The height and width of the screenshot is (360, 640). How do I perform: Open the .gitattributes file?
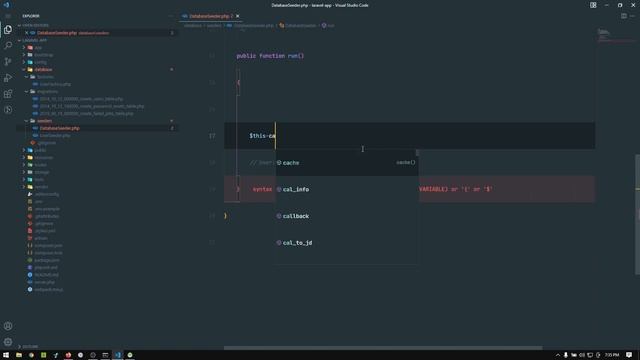(x=47, y=216)
